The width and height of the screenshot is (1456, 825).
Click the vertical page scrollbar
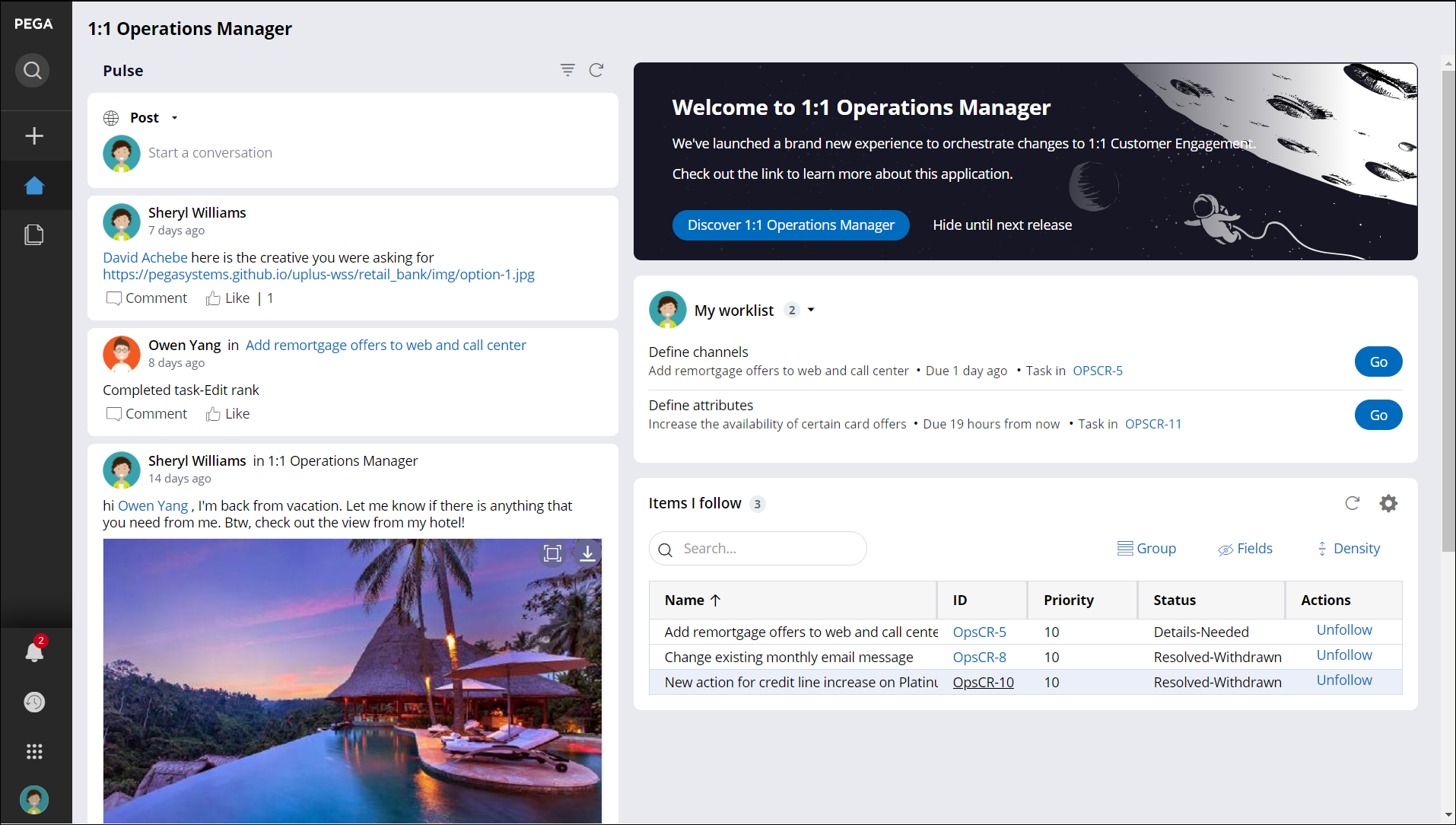pyautogui.click(x=1448, y=311)
